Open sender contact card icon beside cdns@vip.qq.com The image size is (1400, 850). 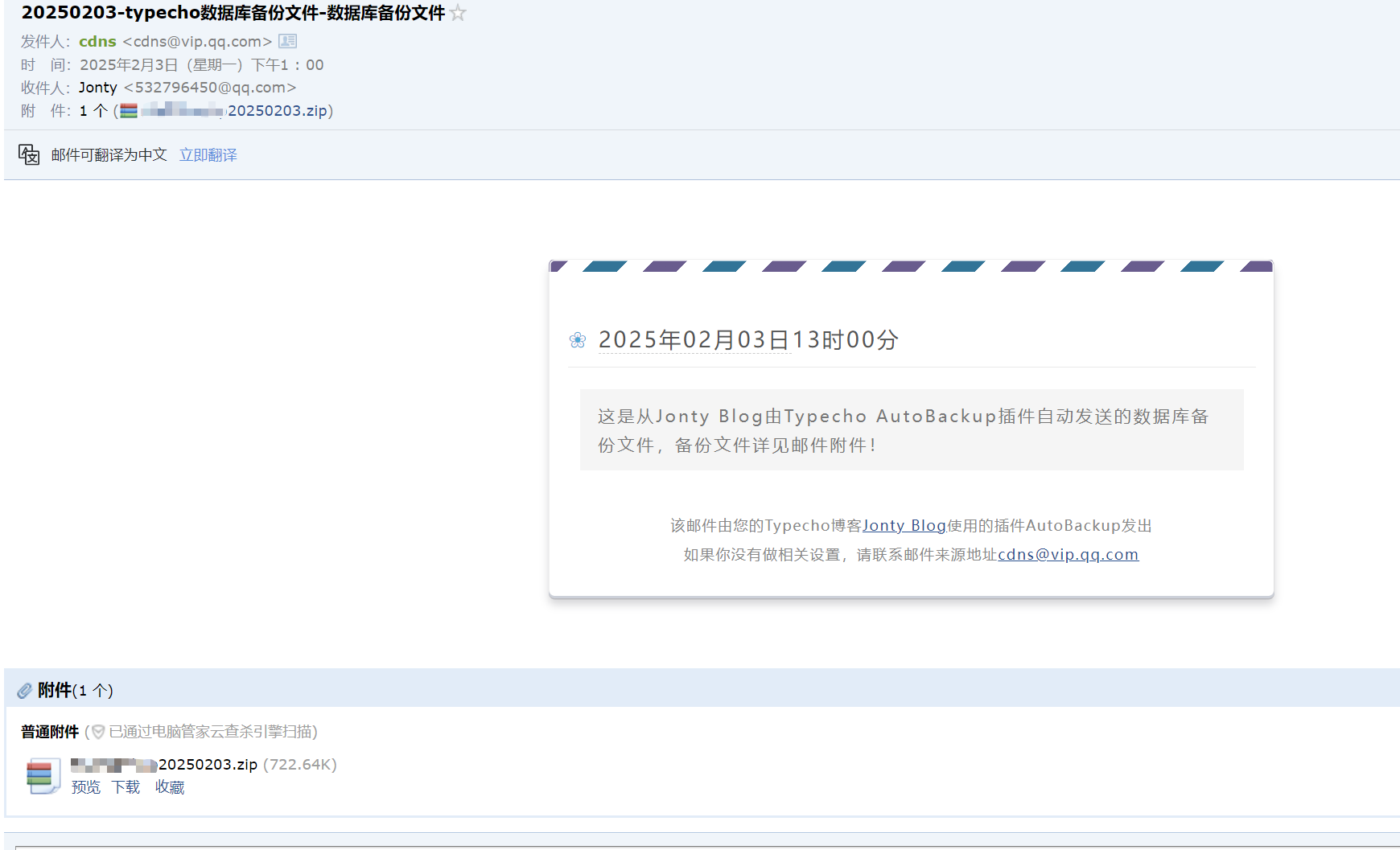[287, 41]
